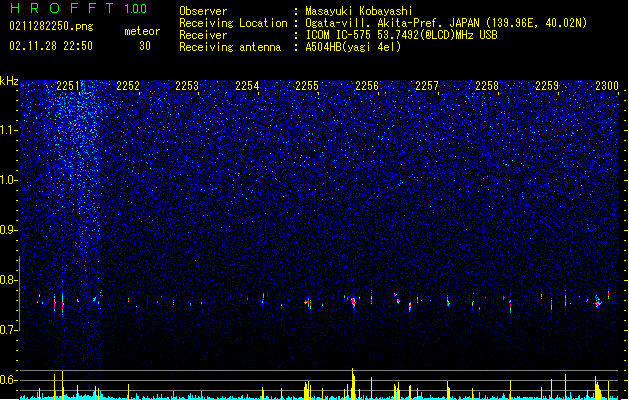
Task: Click the 0.8 kHz axis label
Action: click(x=9, y=280)
